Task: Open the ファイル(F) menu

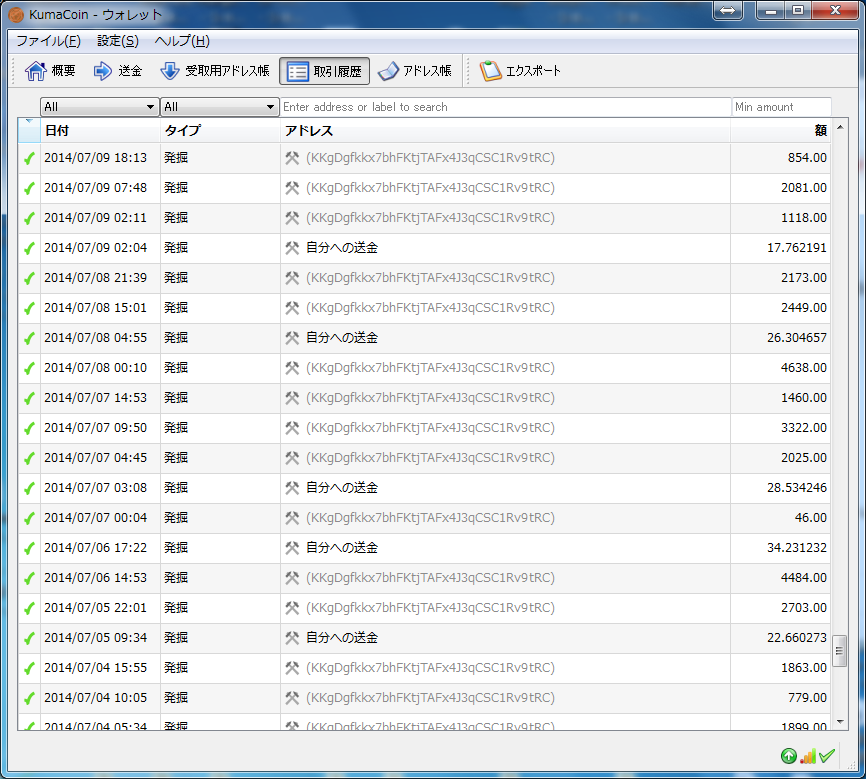Action: (x=48, y=41)
